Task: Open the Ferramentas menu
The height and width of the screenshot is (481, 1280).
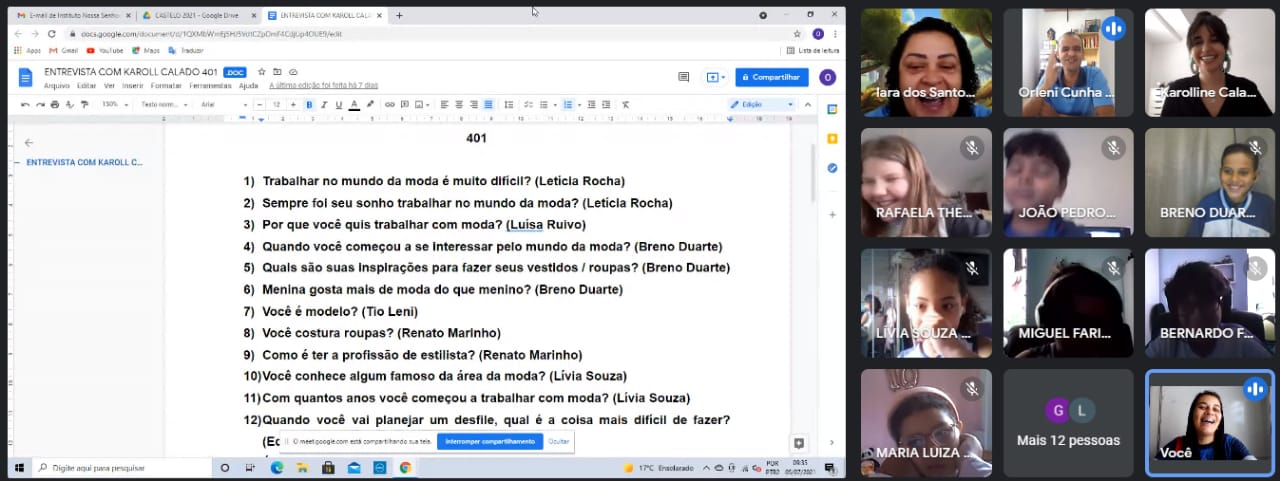Action: pyautogui.click(x=210, y=86)
